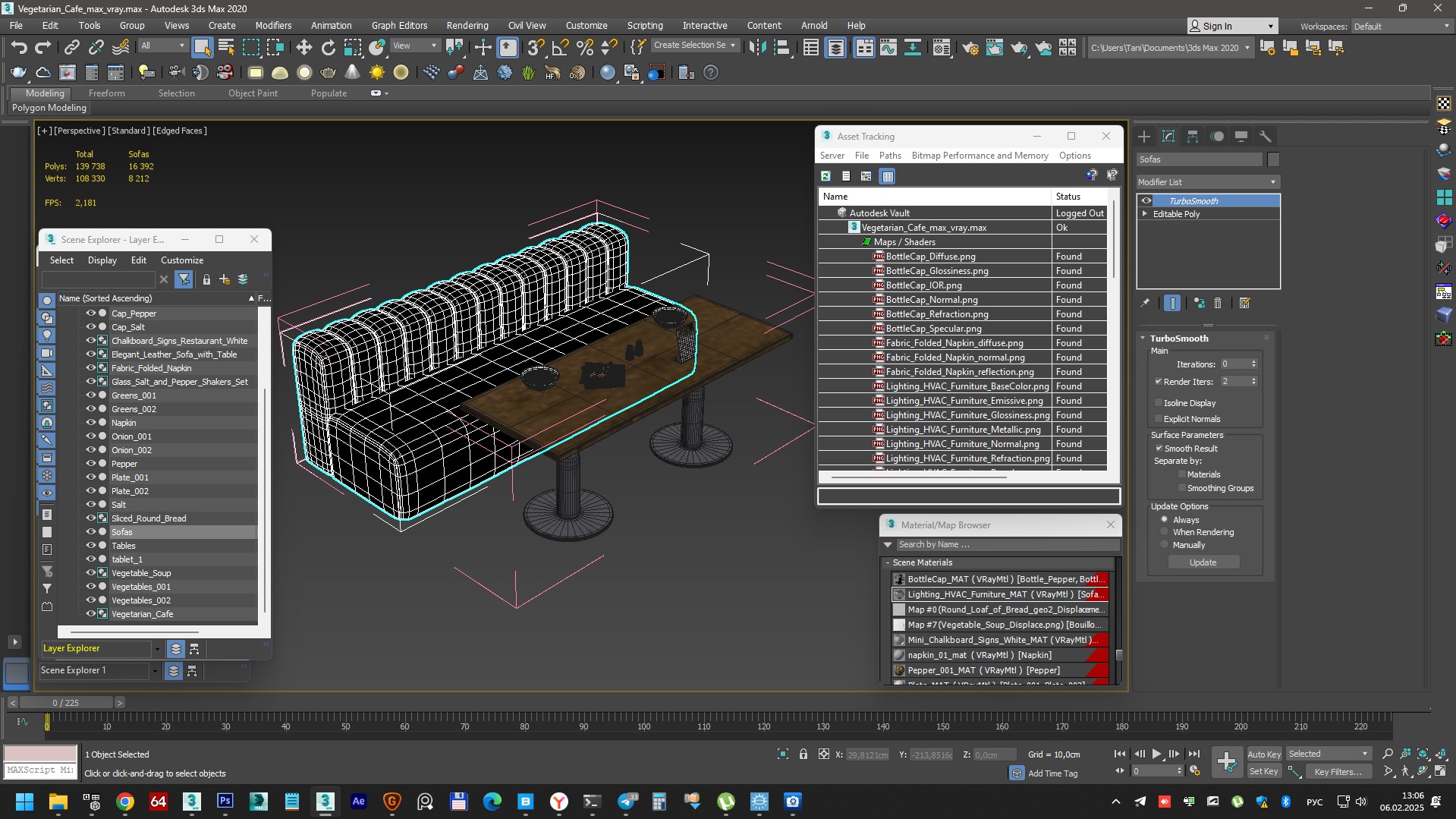Open the View reference coordinate dropdown
This screenshot has height=819, width=1456.
[415, 46]
